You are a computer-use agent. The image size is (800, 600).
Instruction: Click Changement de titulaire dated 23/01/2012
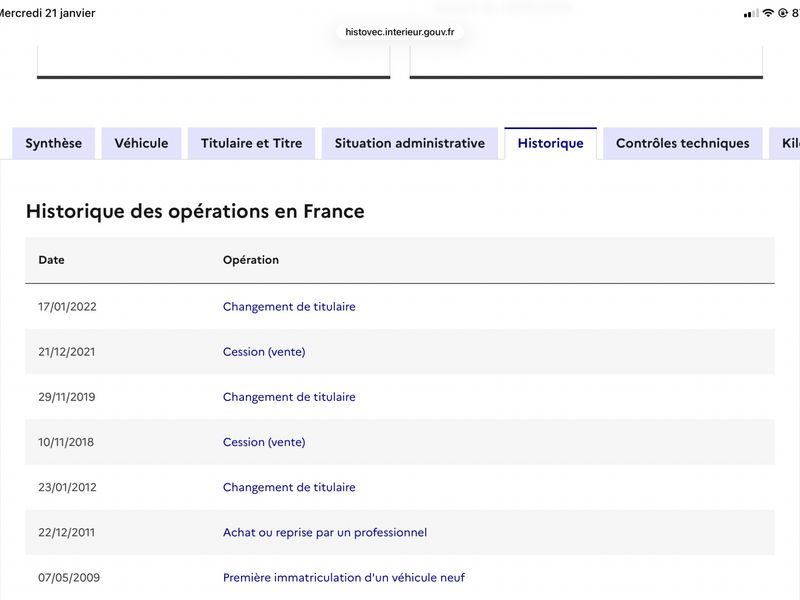click(289, 487)
